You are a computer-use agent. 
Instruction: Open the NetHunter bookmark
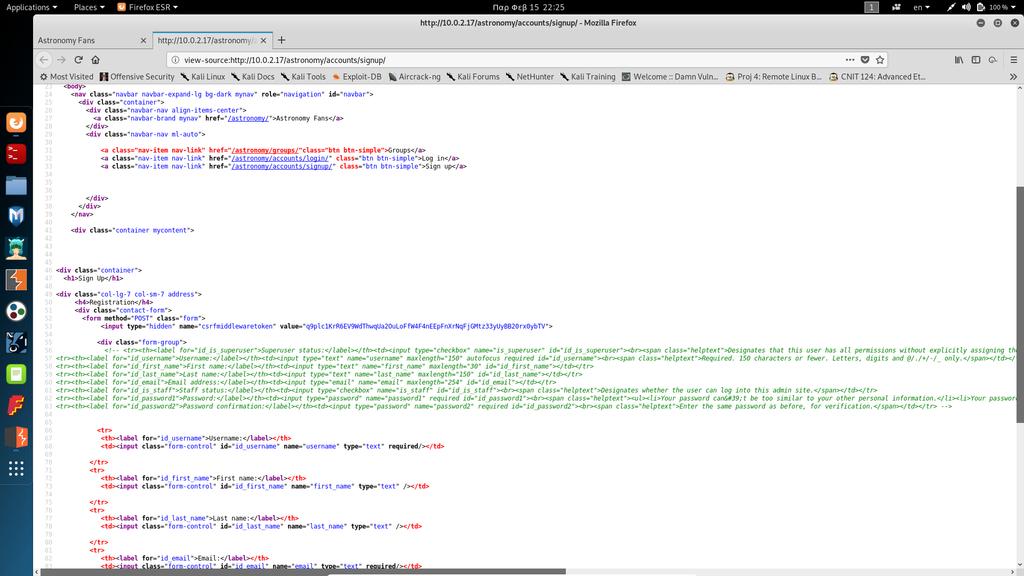tap(530, 76)
